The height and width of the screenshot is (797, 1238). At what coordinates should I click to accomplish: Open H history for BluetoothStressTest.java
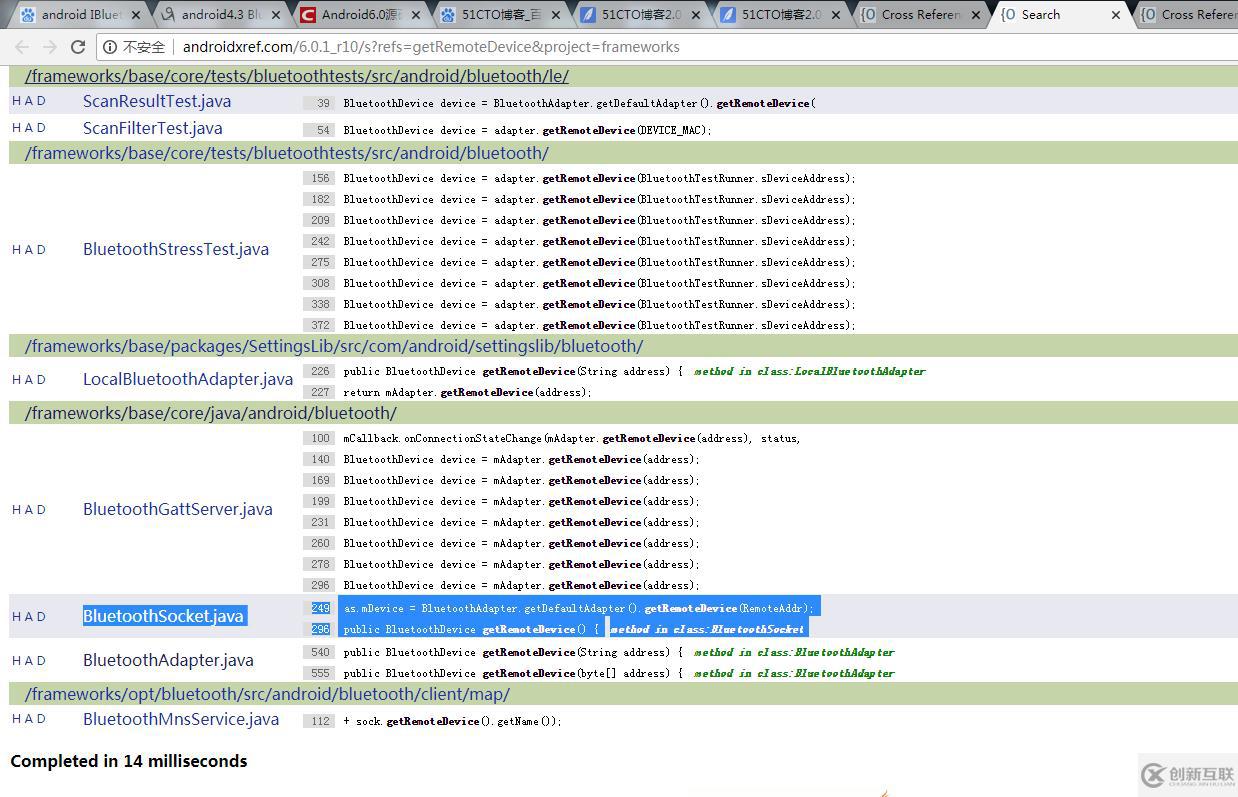pyautogui.click(x=17, y=250)
